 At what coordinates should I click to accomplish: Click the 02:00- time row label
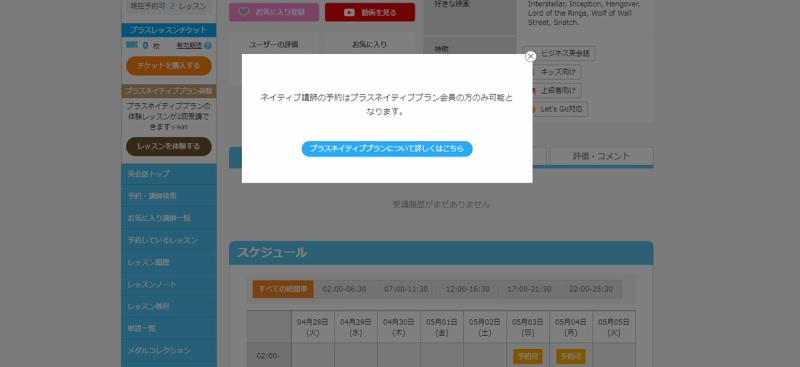[x=269, y=356]
